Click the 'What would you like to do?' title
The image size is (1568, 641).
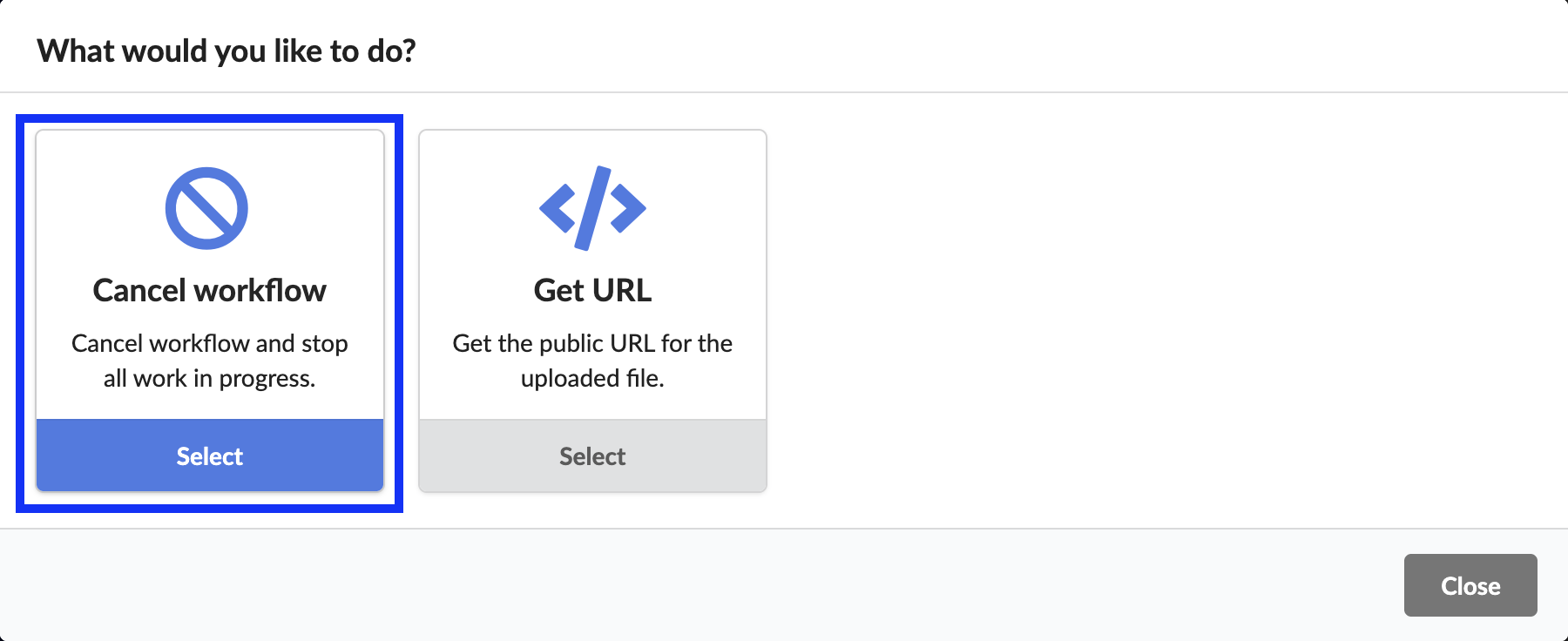click(x=226, y=51)
